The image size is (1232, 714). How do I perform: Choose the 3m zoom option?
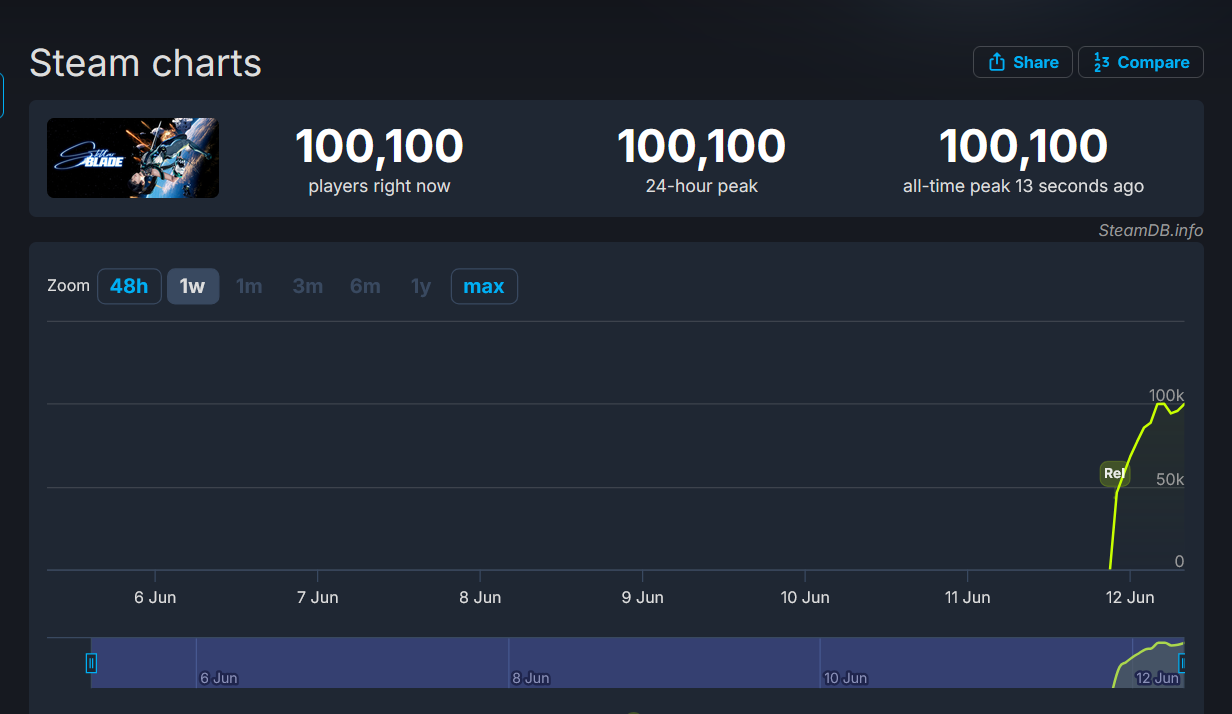tap(307, 286)
